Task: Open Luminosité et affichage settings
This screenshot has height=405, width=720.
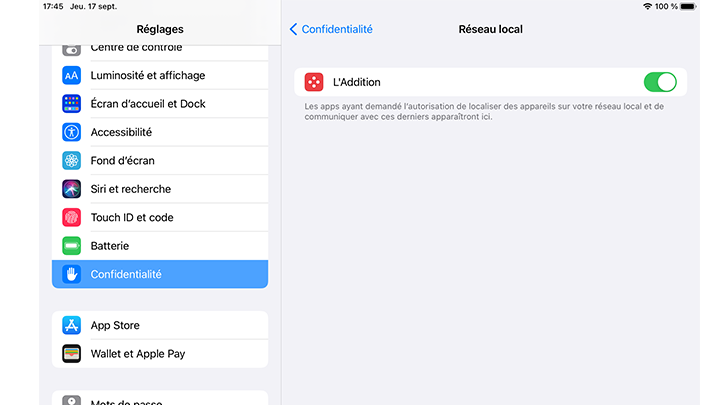Action: (x=160, y=75)
